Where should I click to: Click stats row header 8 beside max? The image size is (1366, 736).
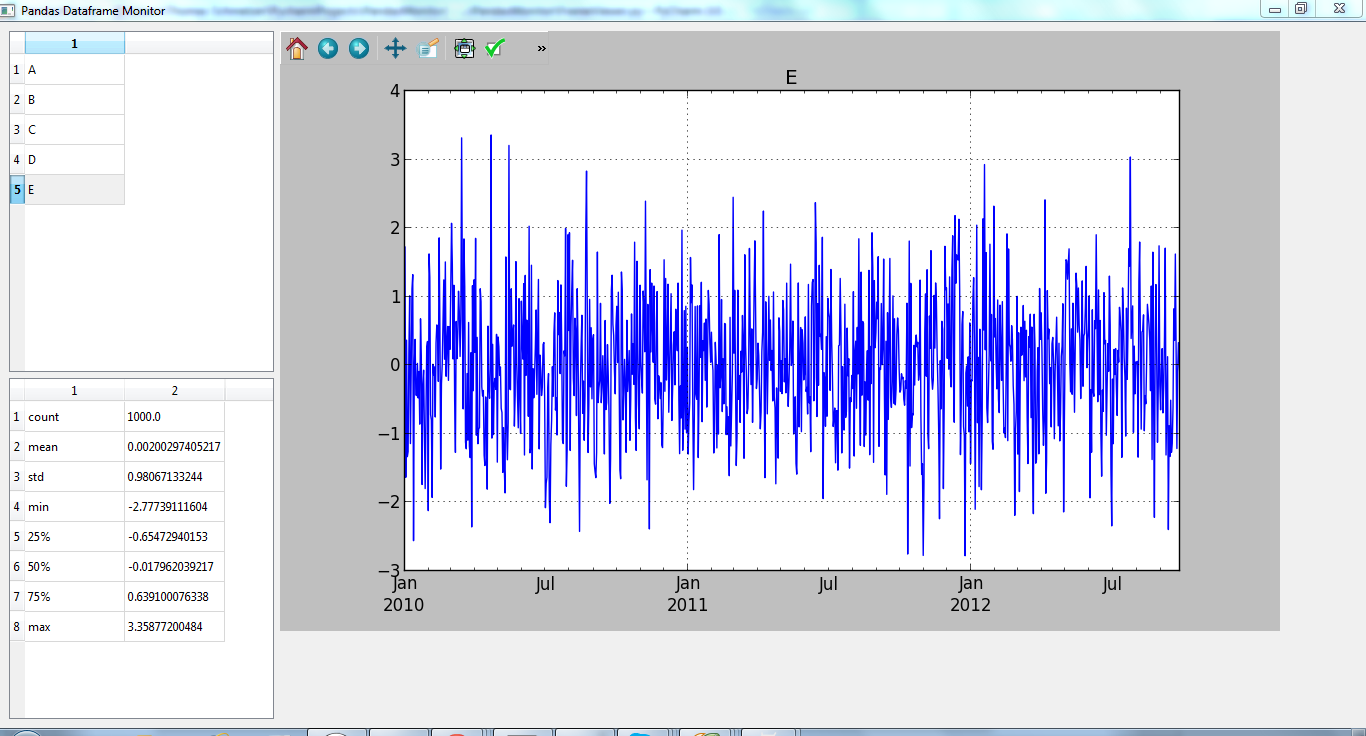tap(17, 627)
